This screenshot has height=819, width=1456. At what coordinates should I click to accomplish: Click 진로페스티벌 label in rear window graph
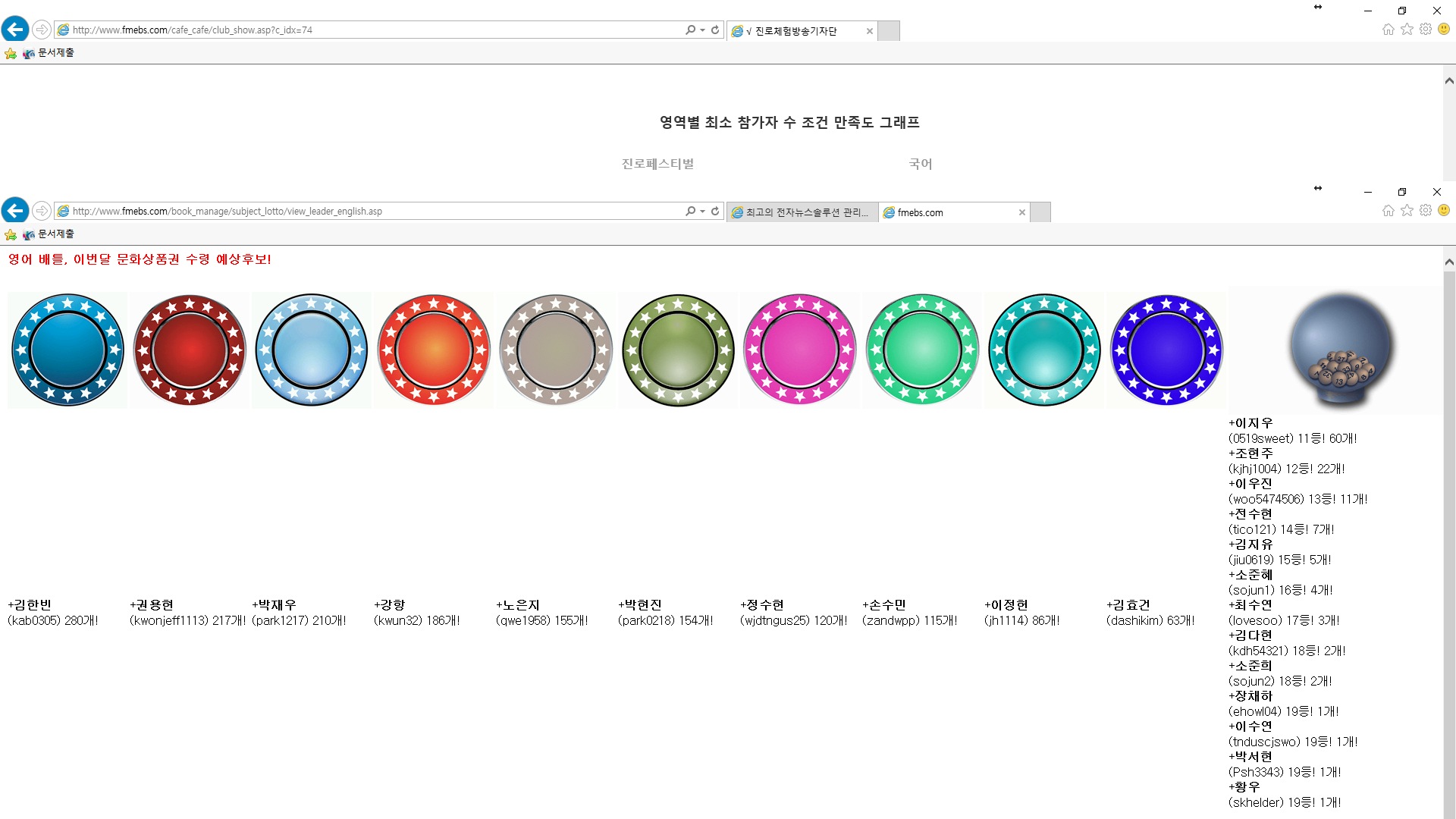657,164
